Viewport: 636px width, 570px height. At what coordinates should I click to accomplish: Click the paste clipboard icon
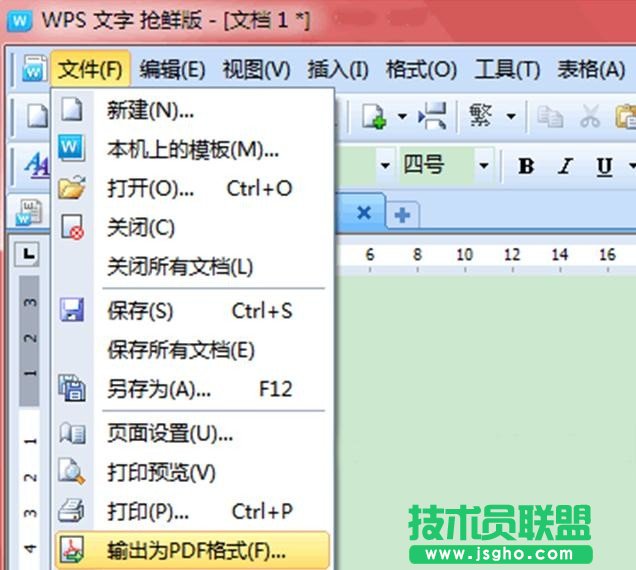(x=626, y=116)
